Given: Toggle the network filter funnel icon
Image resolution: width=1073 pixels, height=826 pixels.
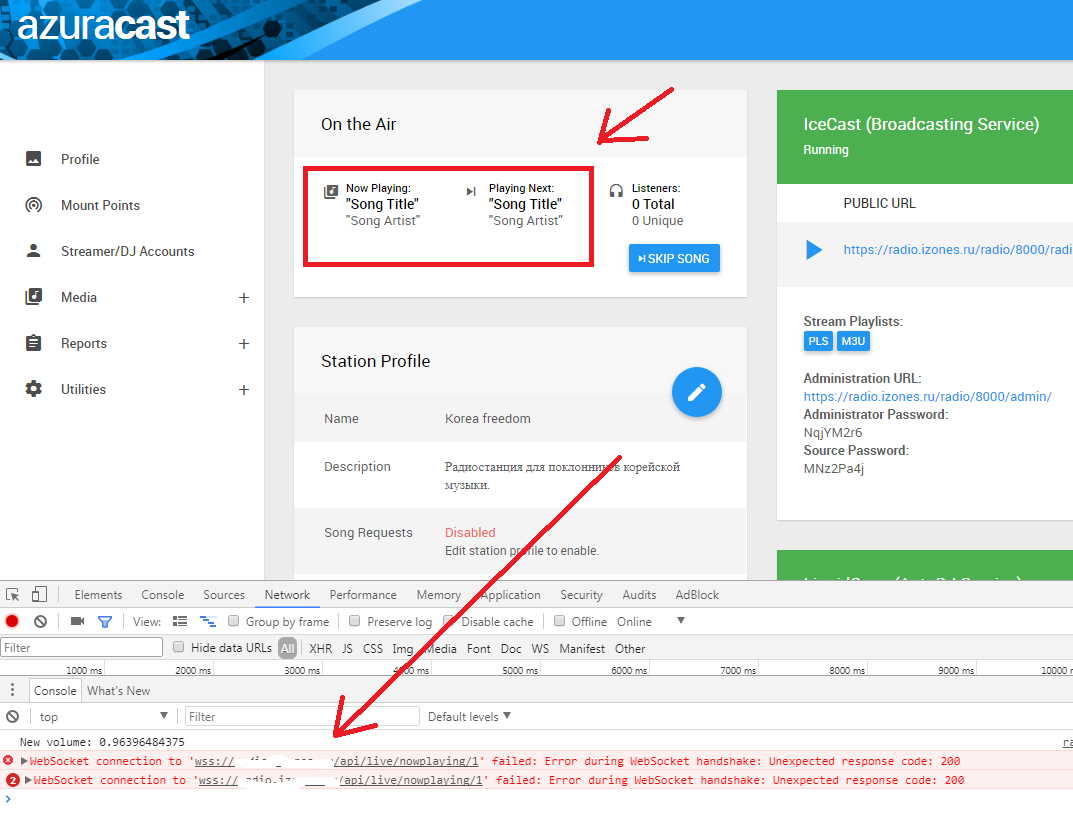Looking at the screenshot, I should click(x=105, y=621).
